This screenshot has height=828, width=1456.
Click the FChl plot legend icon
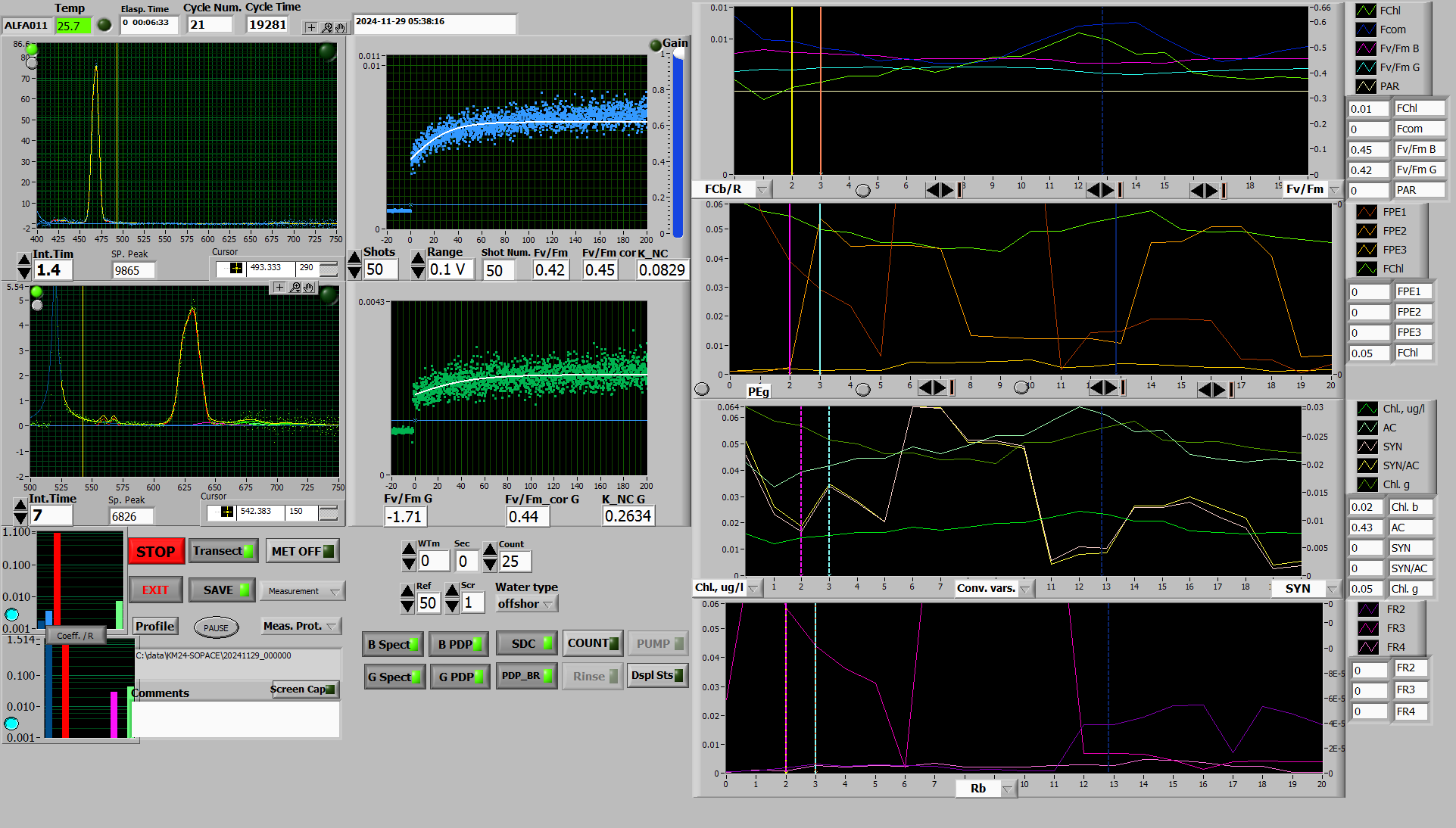pos(1366,11)
